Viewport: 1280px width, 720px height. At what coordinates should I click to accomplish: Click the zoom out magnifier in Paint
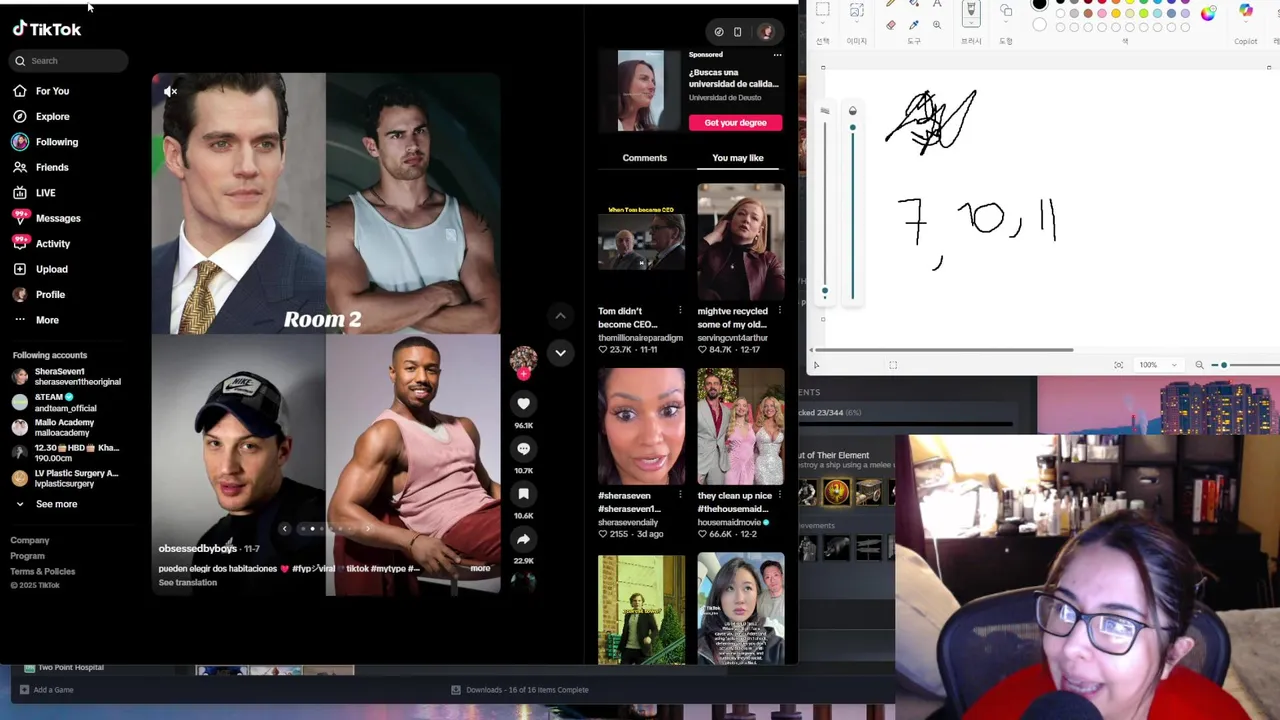pyautogui.click(x=1200, y=365)
